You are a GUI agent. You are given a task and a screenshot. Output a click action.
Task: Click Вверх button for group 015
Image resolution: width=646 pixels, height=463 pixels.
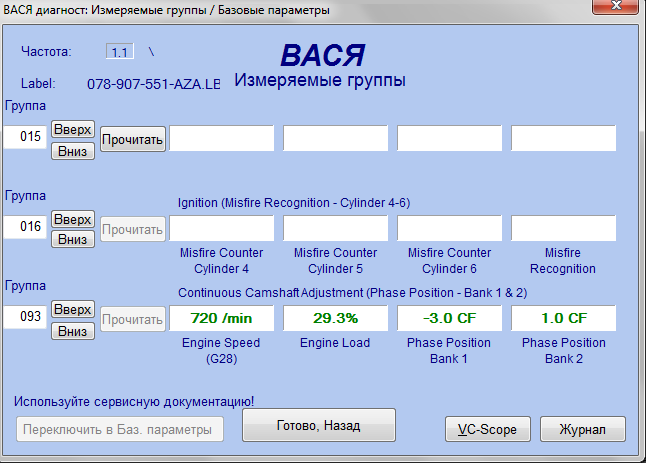73,129
